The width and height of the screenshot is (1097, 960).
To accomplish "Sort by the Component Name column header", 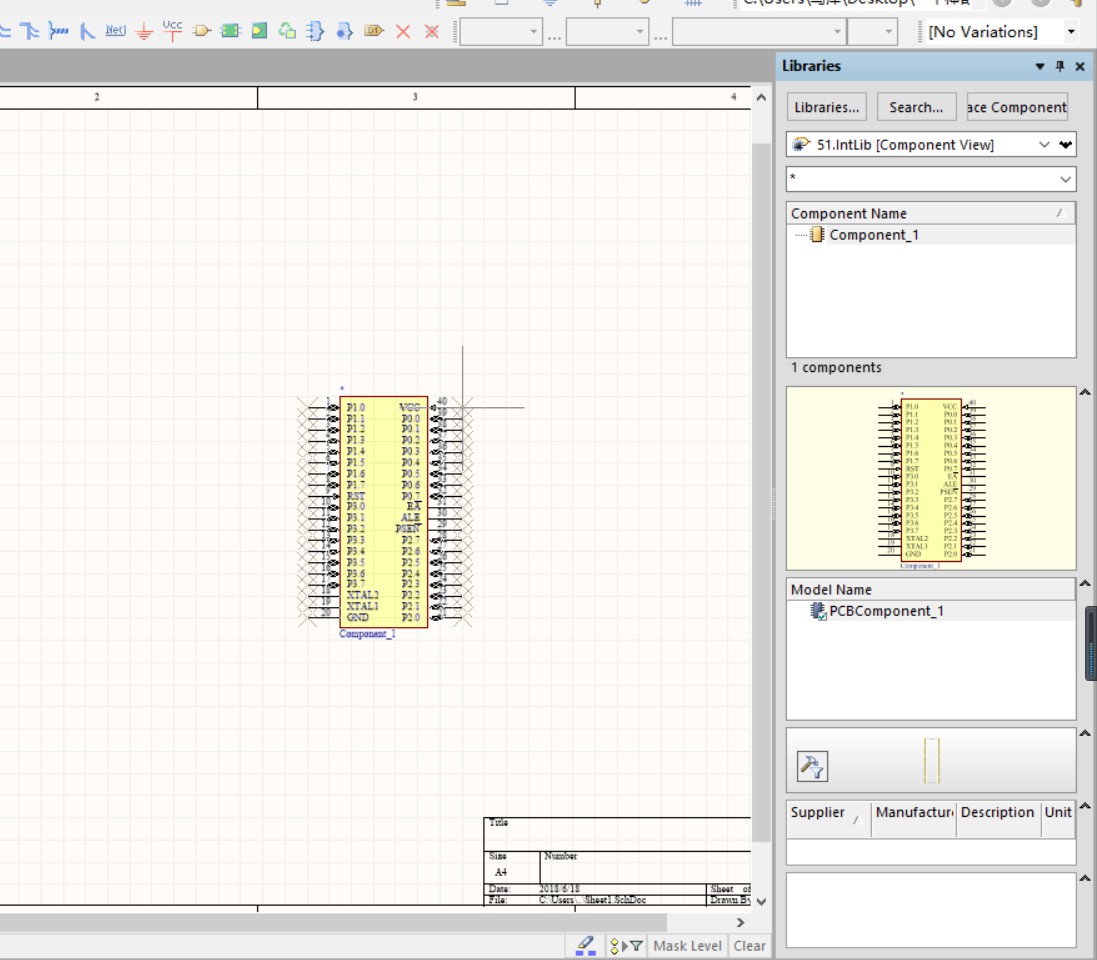I will coord(931,213).
